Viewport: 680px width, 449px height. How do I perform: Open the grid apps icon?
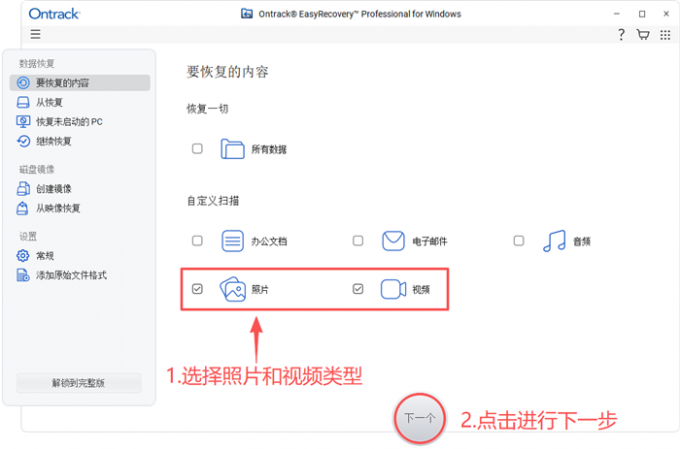[665, 35]
